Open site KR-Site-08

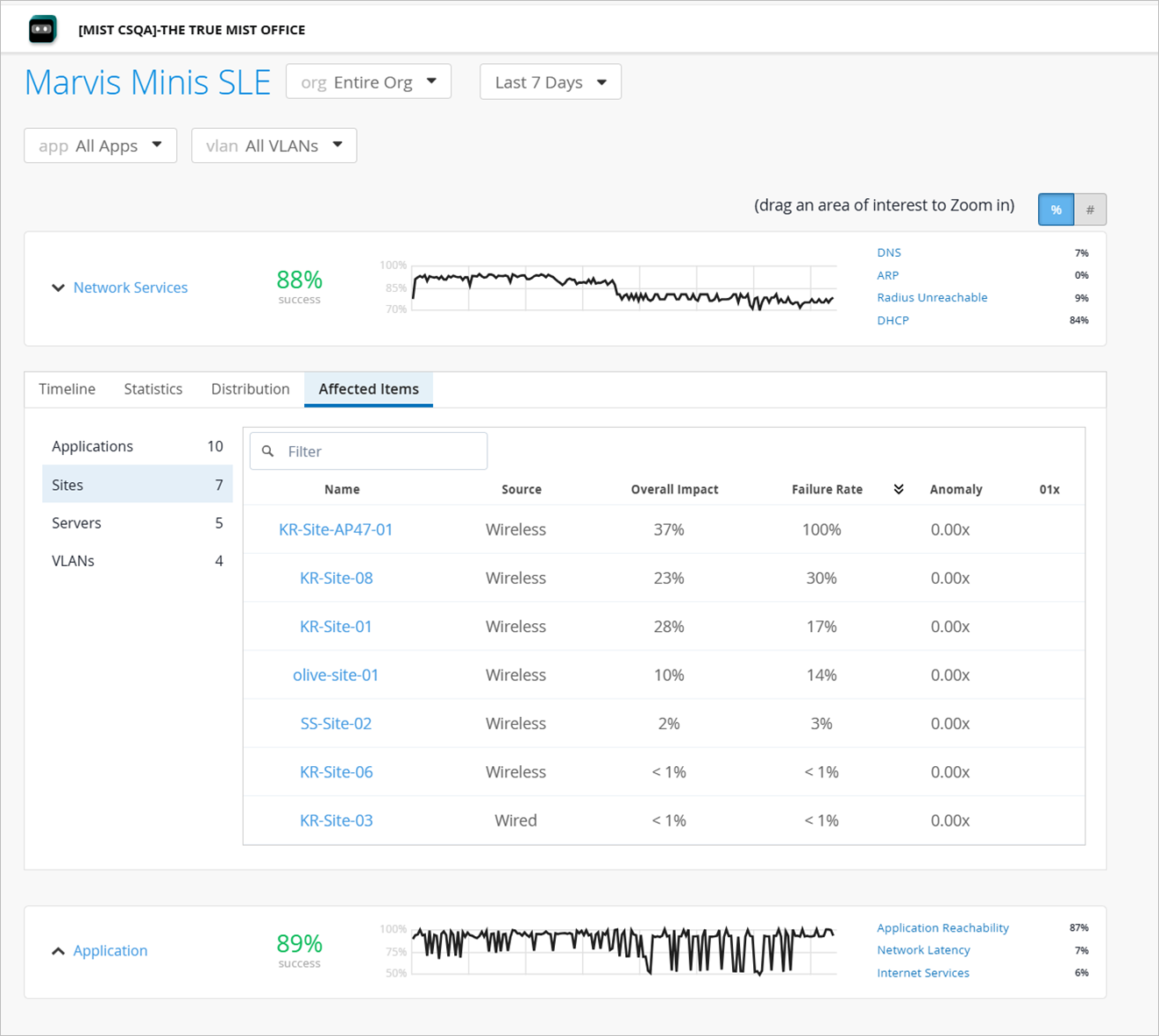pyautogui.click(x=337, y=578)
